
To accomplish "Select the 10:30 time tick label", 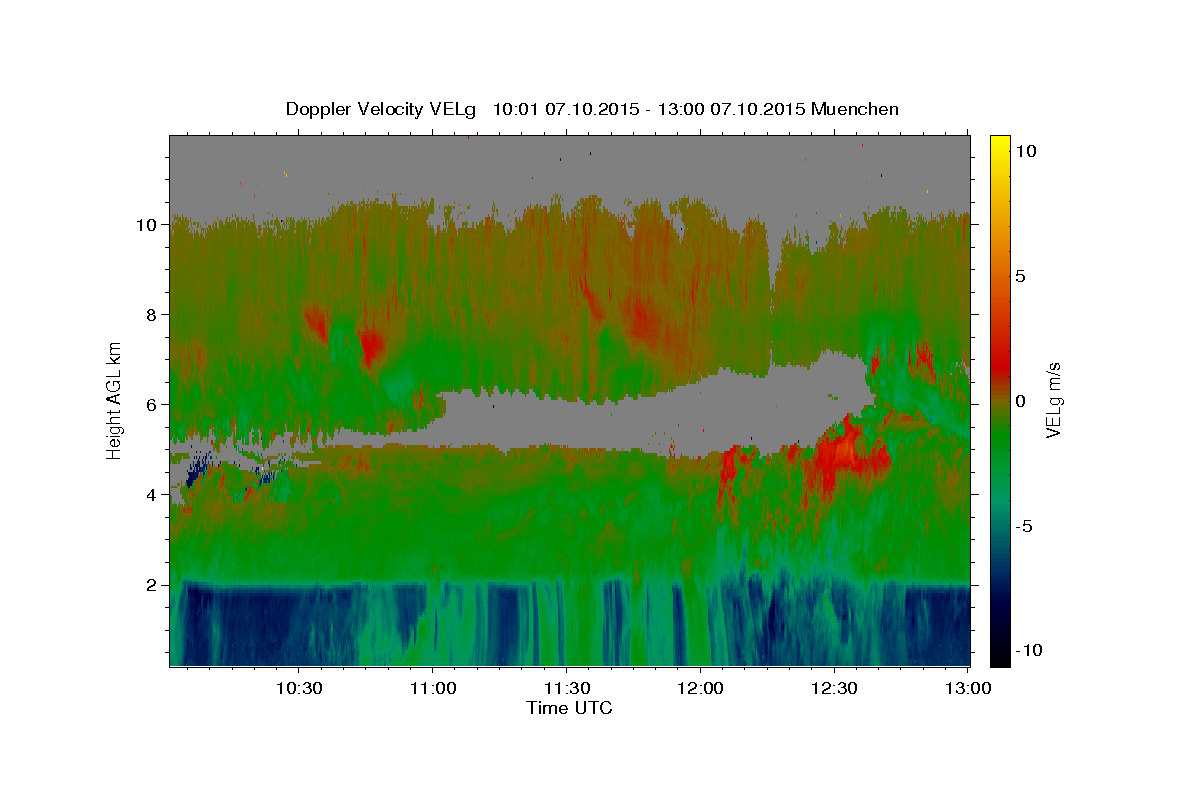I will [x=298, y=688].
